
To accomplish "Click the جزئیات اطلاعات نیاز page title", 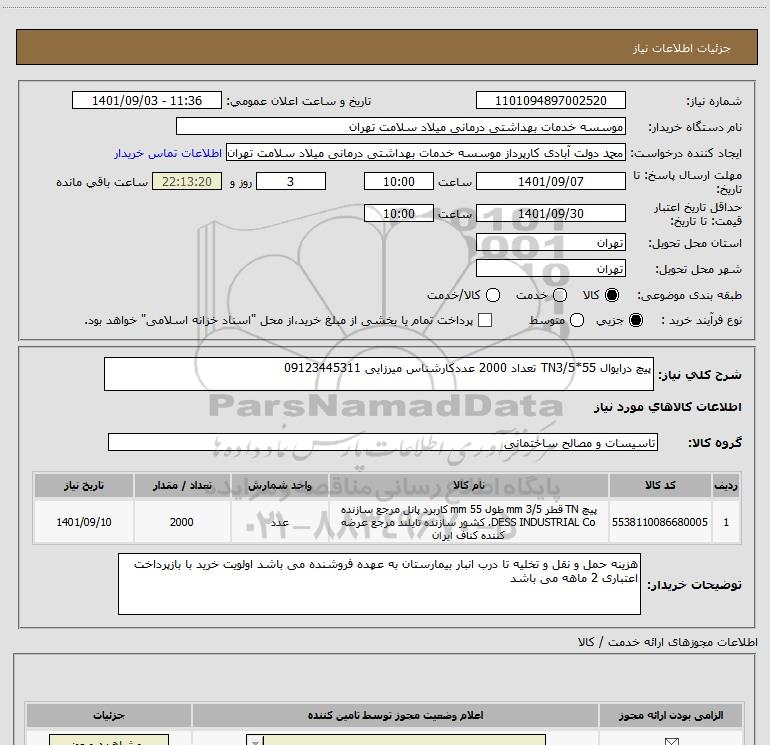I will tap(682, 48).
